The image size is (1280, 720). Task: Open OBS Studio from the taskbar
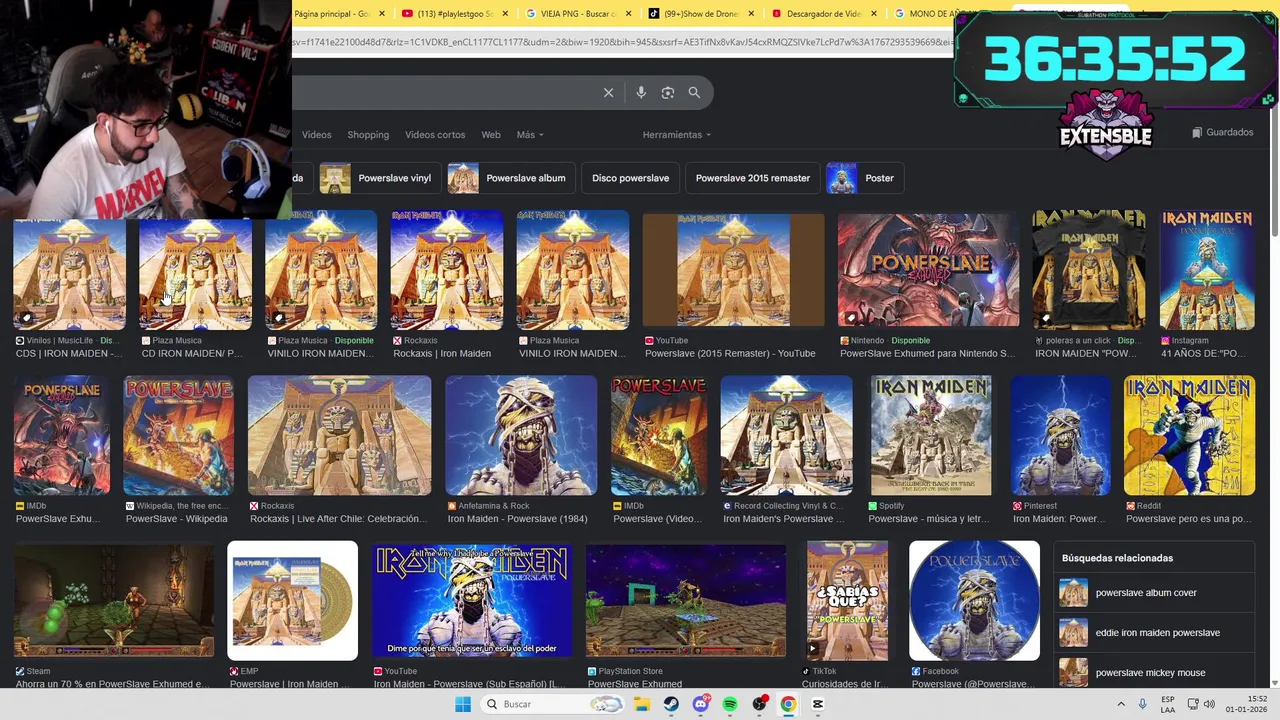759,704
